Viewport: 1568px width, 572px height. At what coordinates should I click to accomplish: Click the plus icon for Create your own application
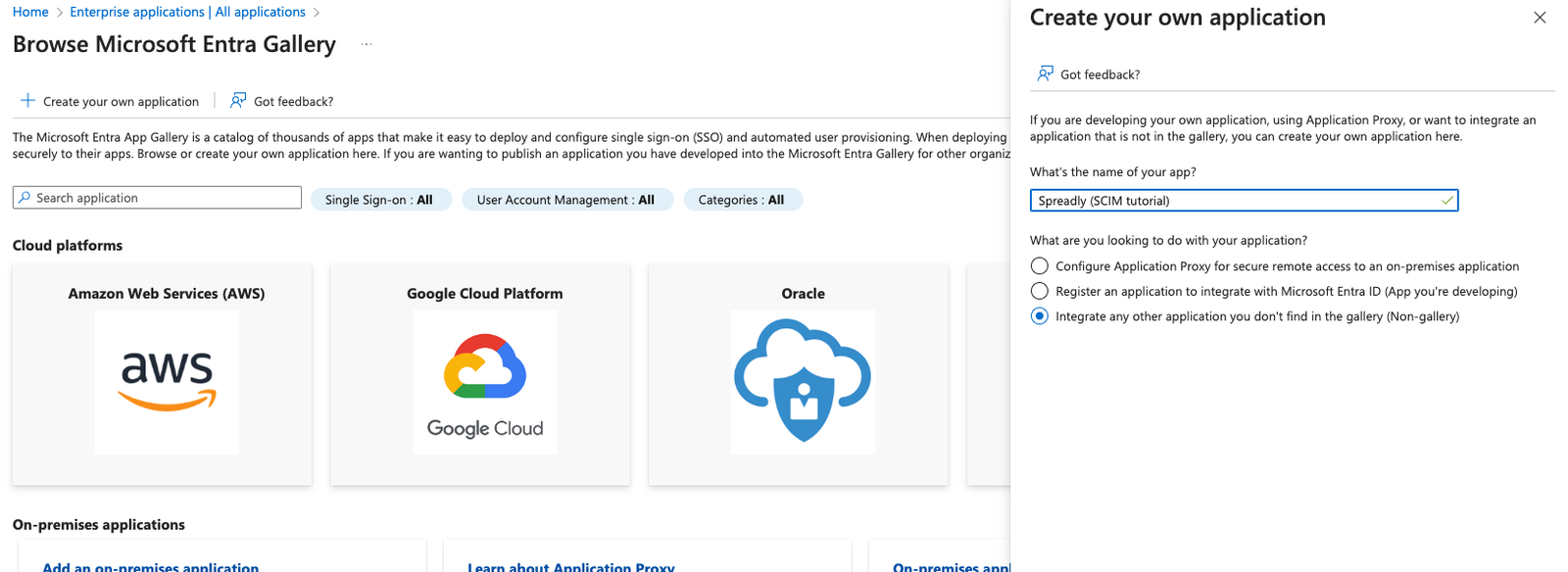[28, 101]
